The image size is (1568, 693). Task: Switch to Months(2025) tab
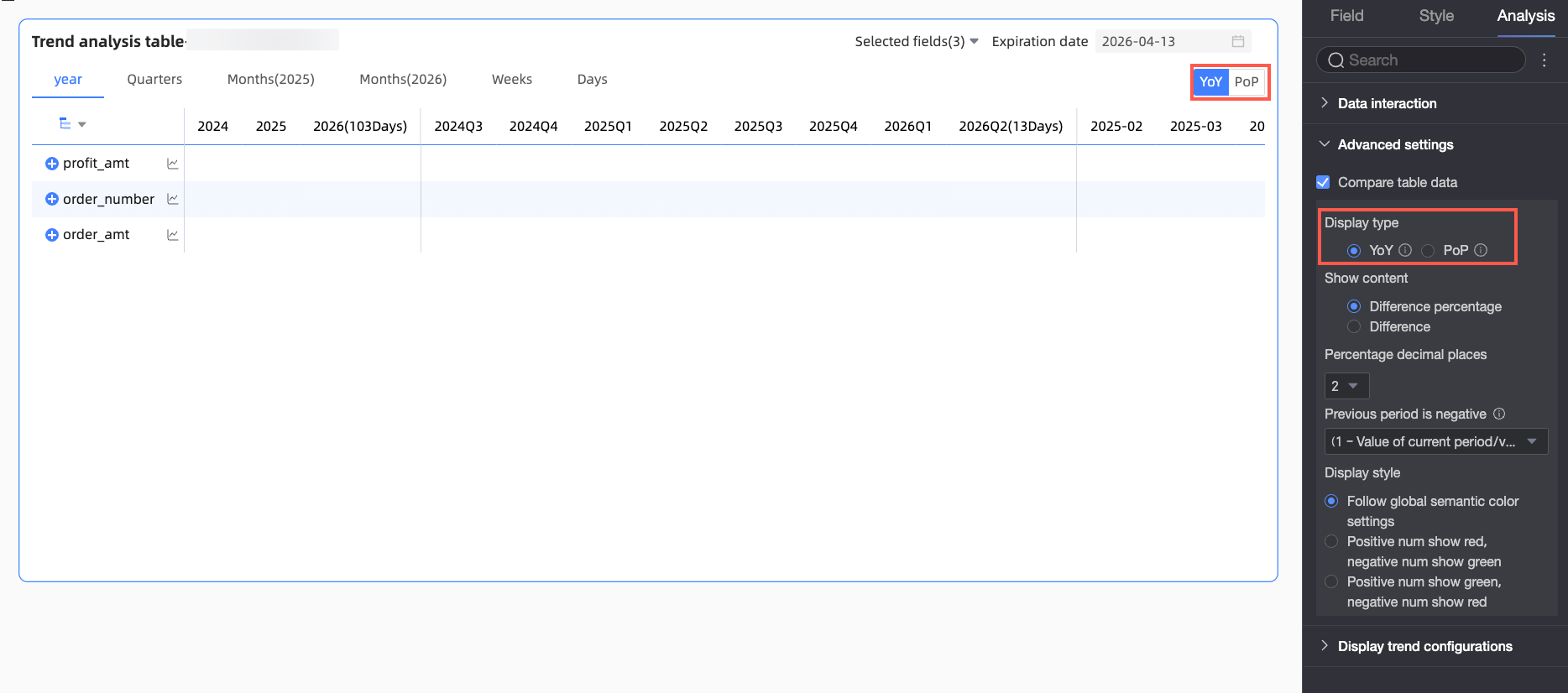pyautogui.click(x=271, y=79)
